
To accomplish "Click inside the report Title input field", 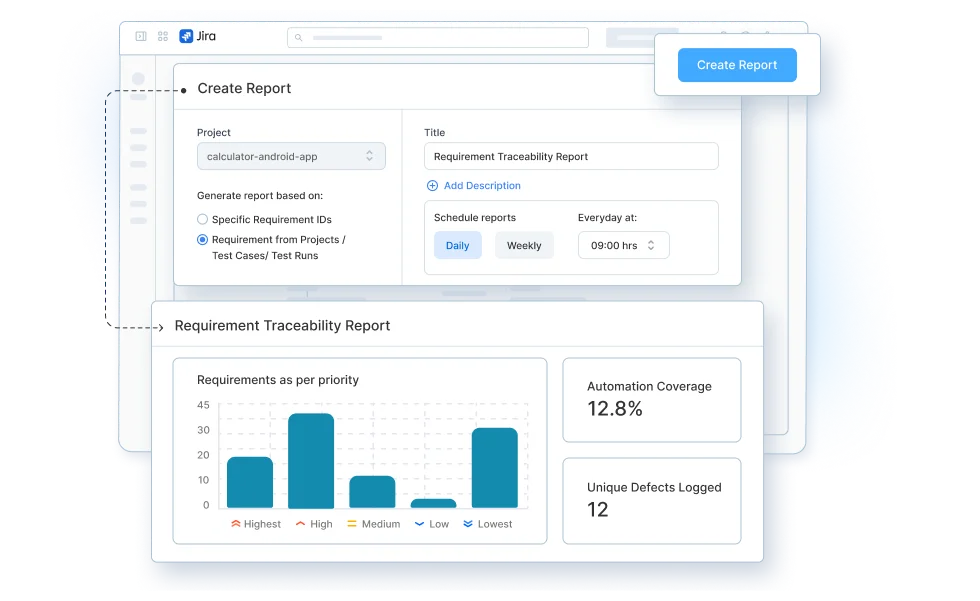I will pyautogui.click(x=570, y=156).
